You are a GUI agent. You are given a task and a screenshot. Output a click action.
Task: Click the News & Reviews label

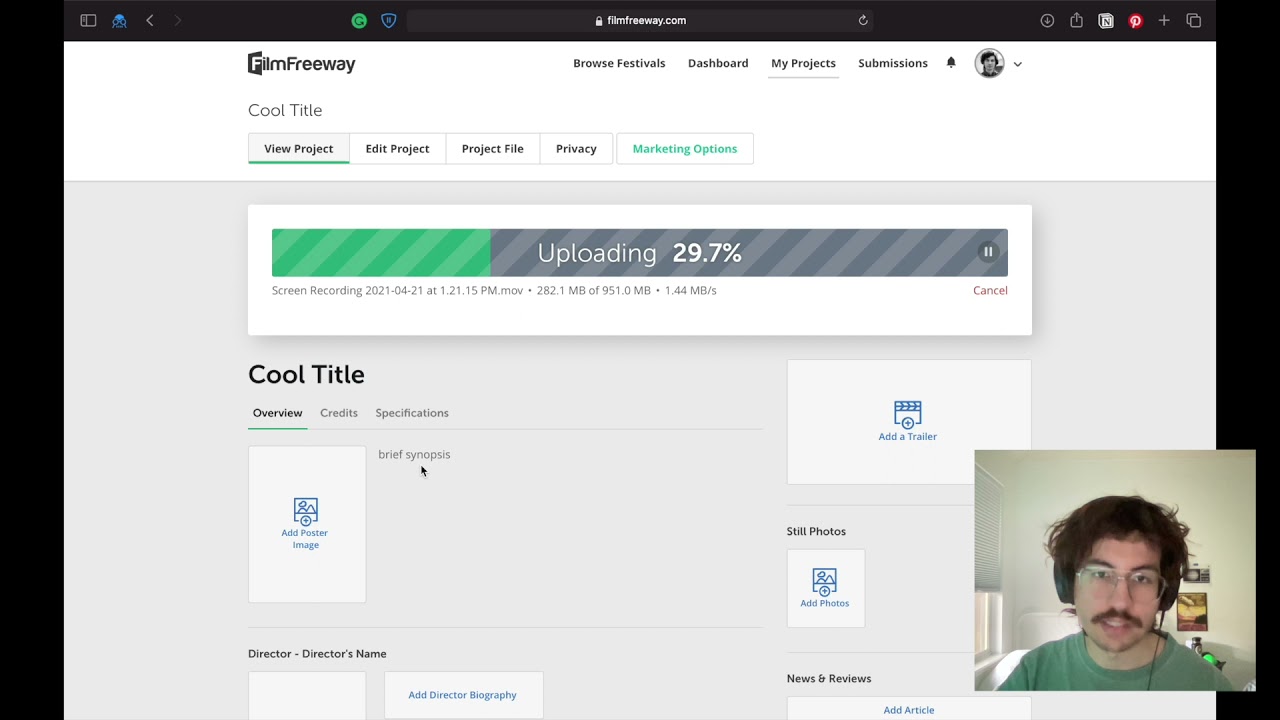(x=829, y=678)
